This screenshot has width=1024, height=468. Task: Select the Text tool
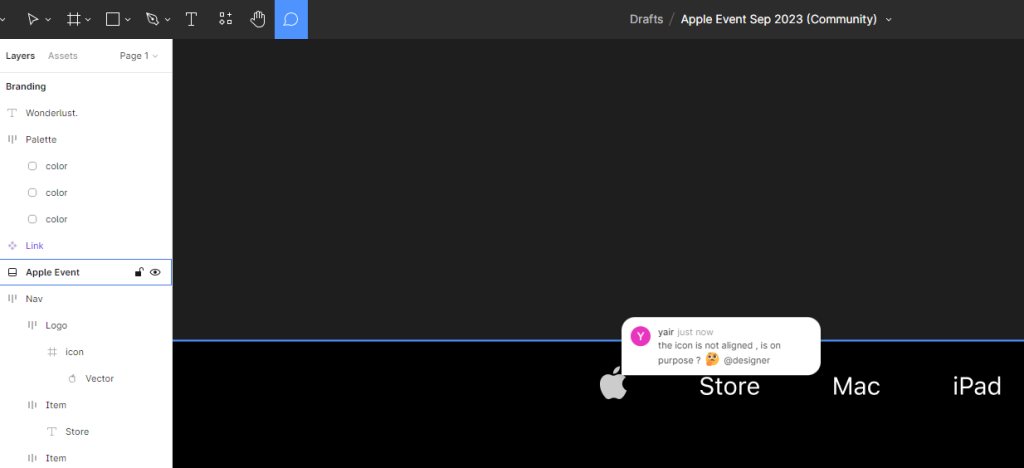pos(191,19)
